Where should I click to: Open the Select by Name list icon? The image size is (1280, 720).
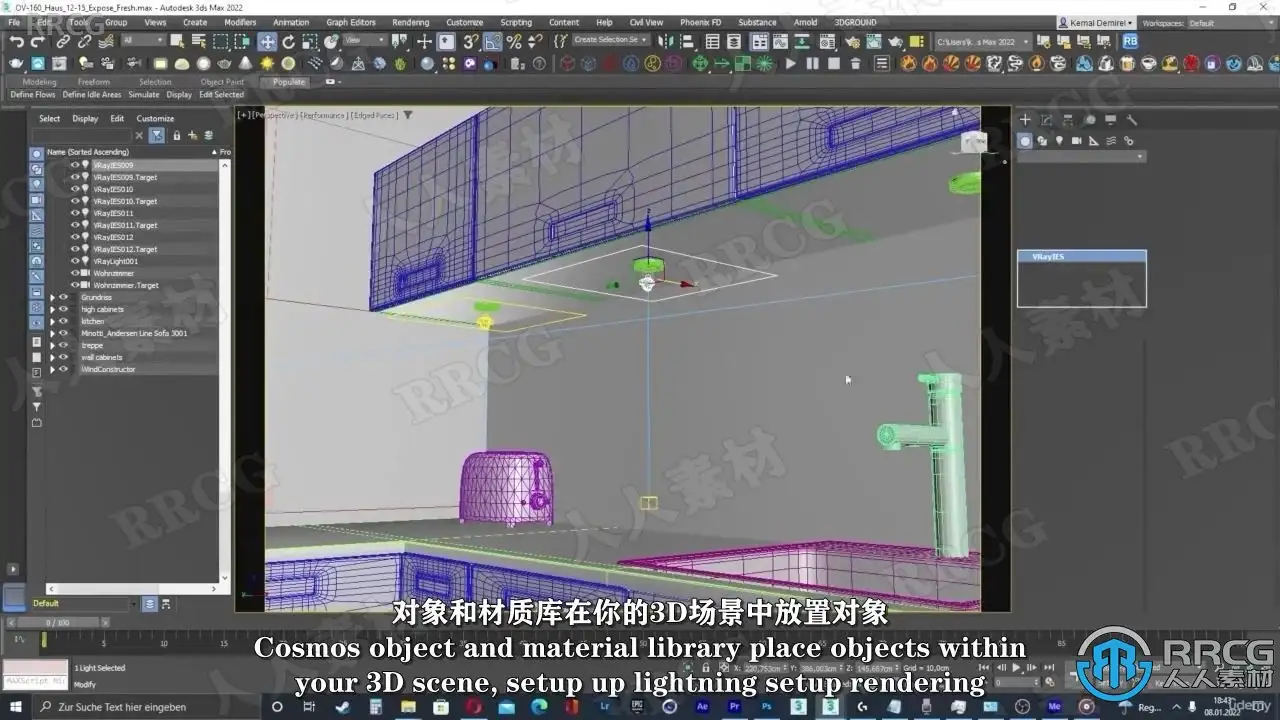[198, 42]
